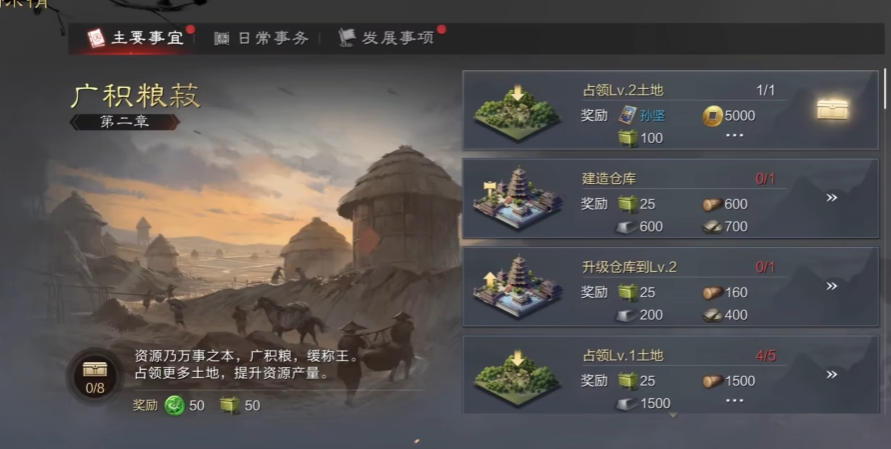This screenshot has width=891, height=449.
Task: Open the 日常事务 tab
Action: coord(261,38)
